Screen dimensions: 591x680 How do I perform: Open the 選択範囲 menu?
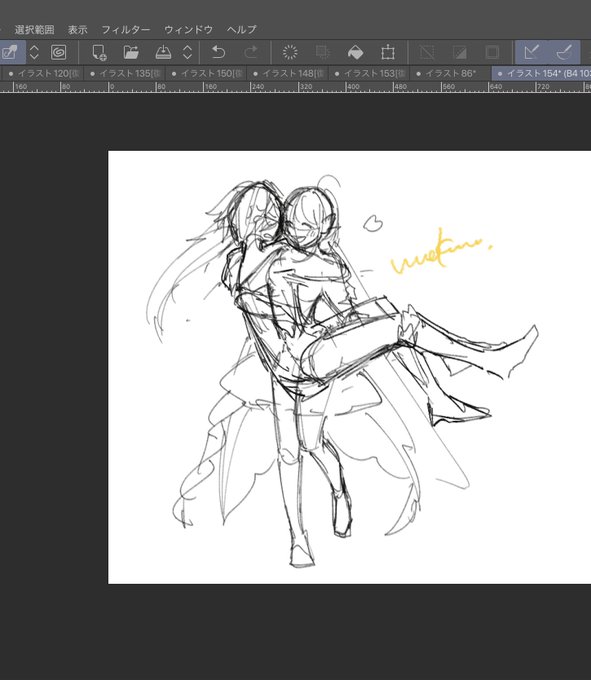click(x=34, y=29)
